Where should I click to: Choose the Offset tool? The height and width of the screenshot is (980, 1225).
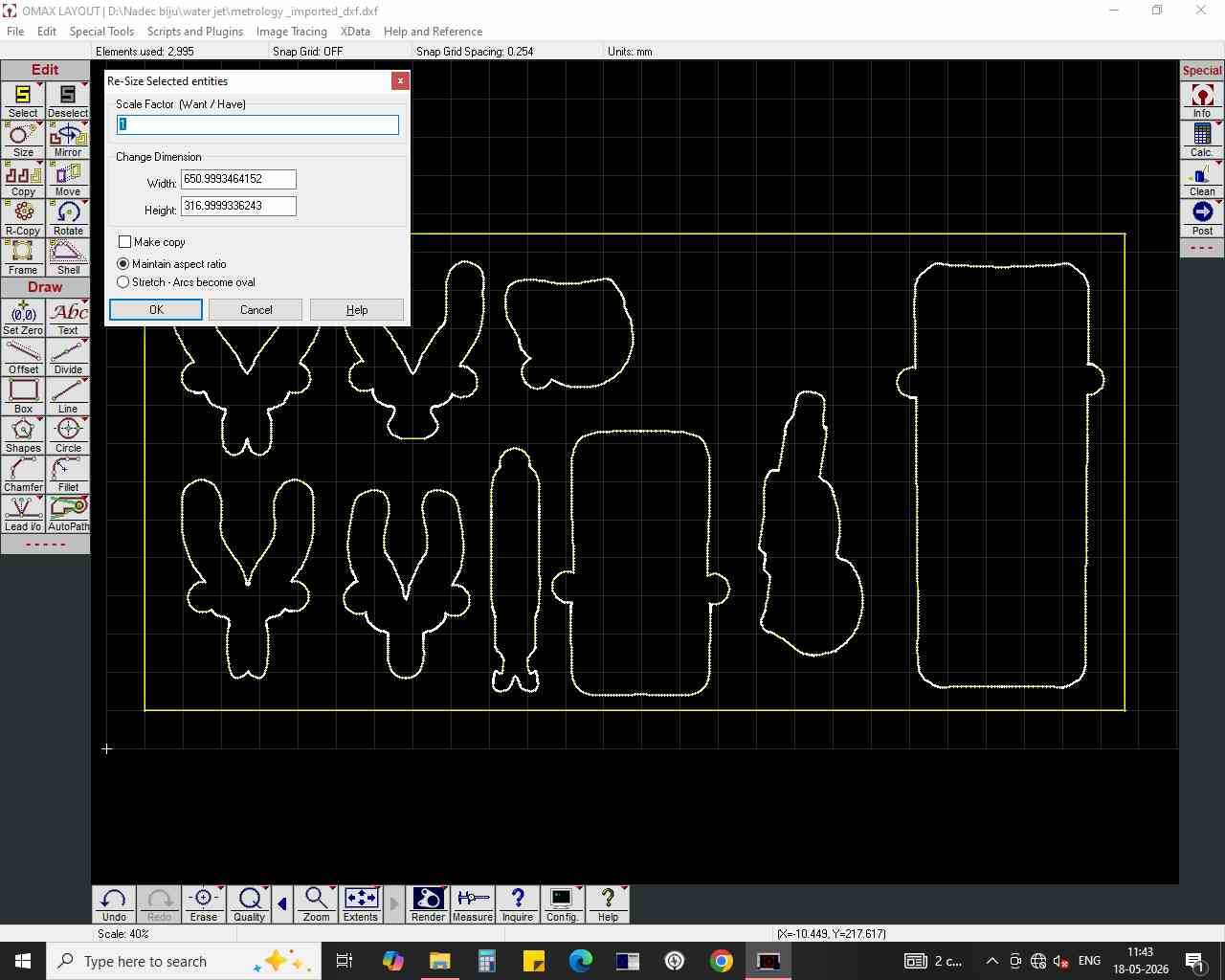tap(23, 357)
